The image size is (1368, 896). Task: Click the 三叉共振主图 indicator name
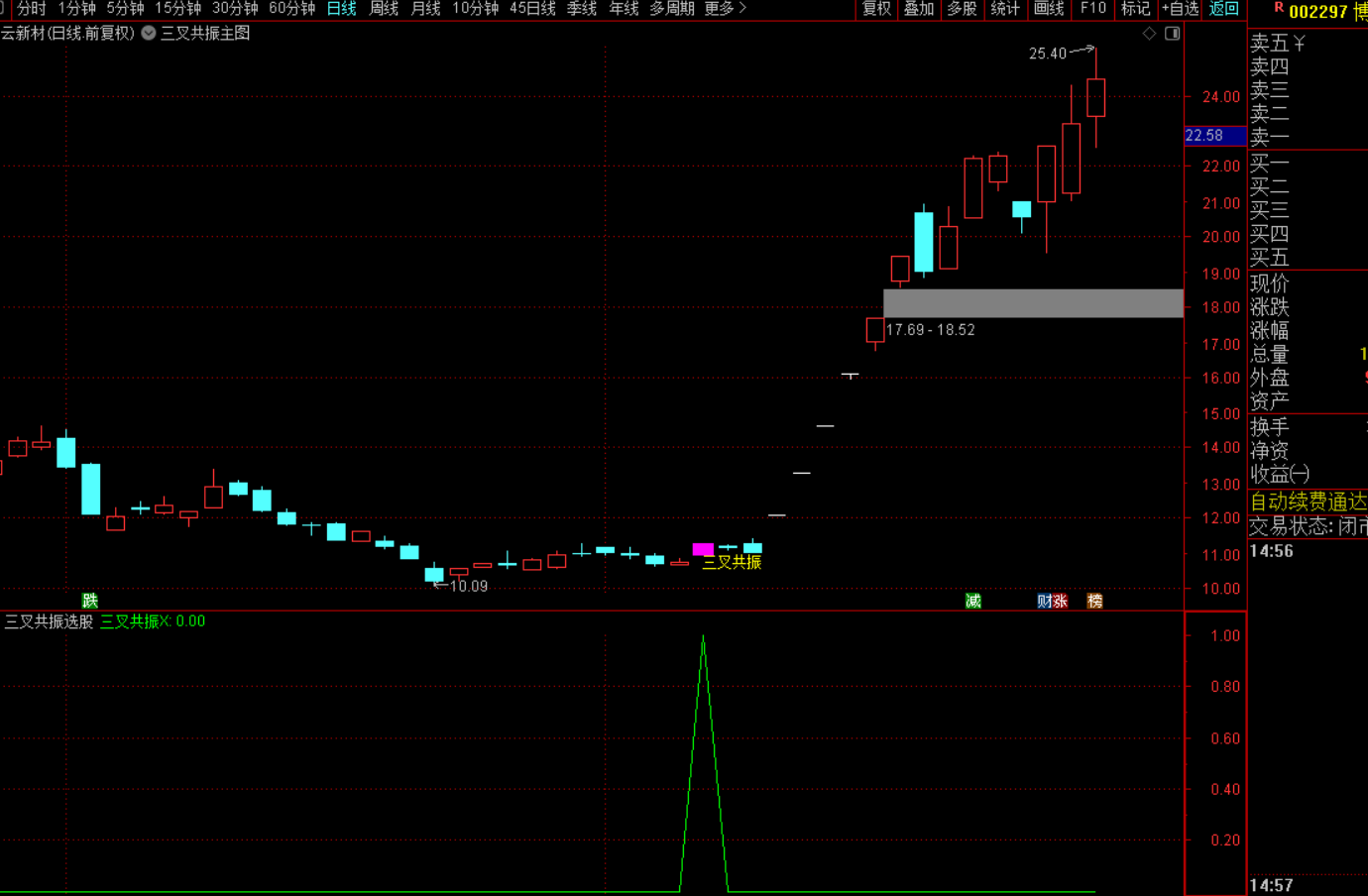205,33
